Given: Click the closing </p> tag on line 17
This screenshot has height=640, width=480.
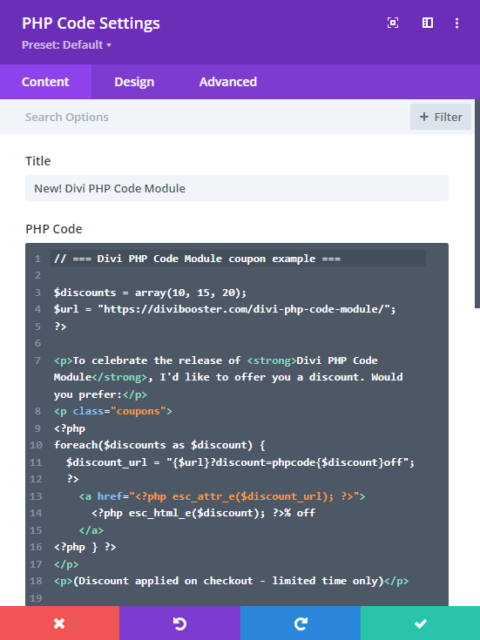Looking at the screenshot, I should click(x=66, y=564).
